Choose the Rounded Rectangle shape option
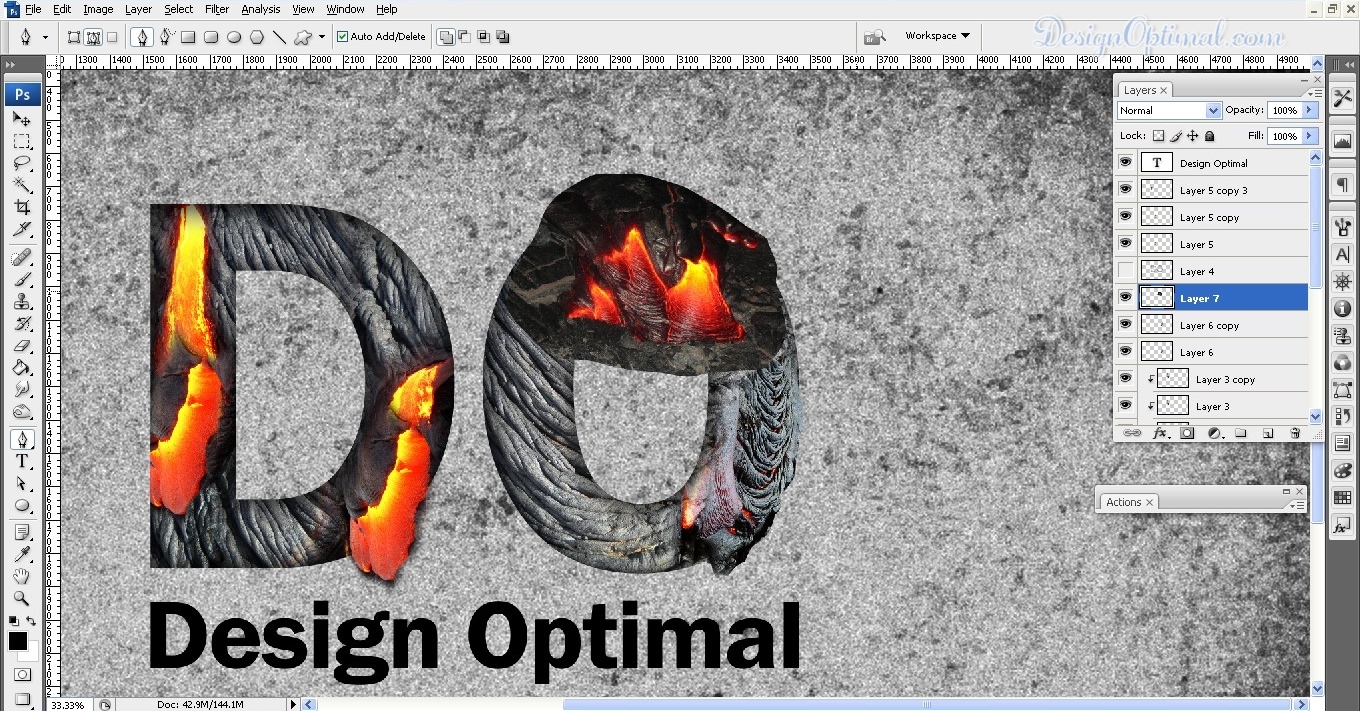This screenshot has height=711, width=1360. click(211, 37)
